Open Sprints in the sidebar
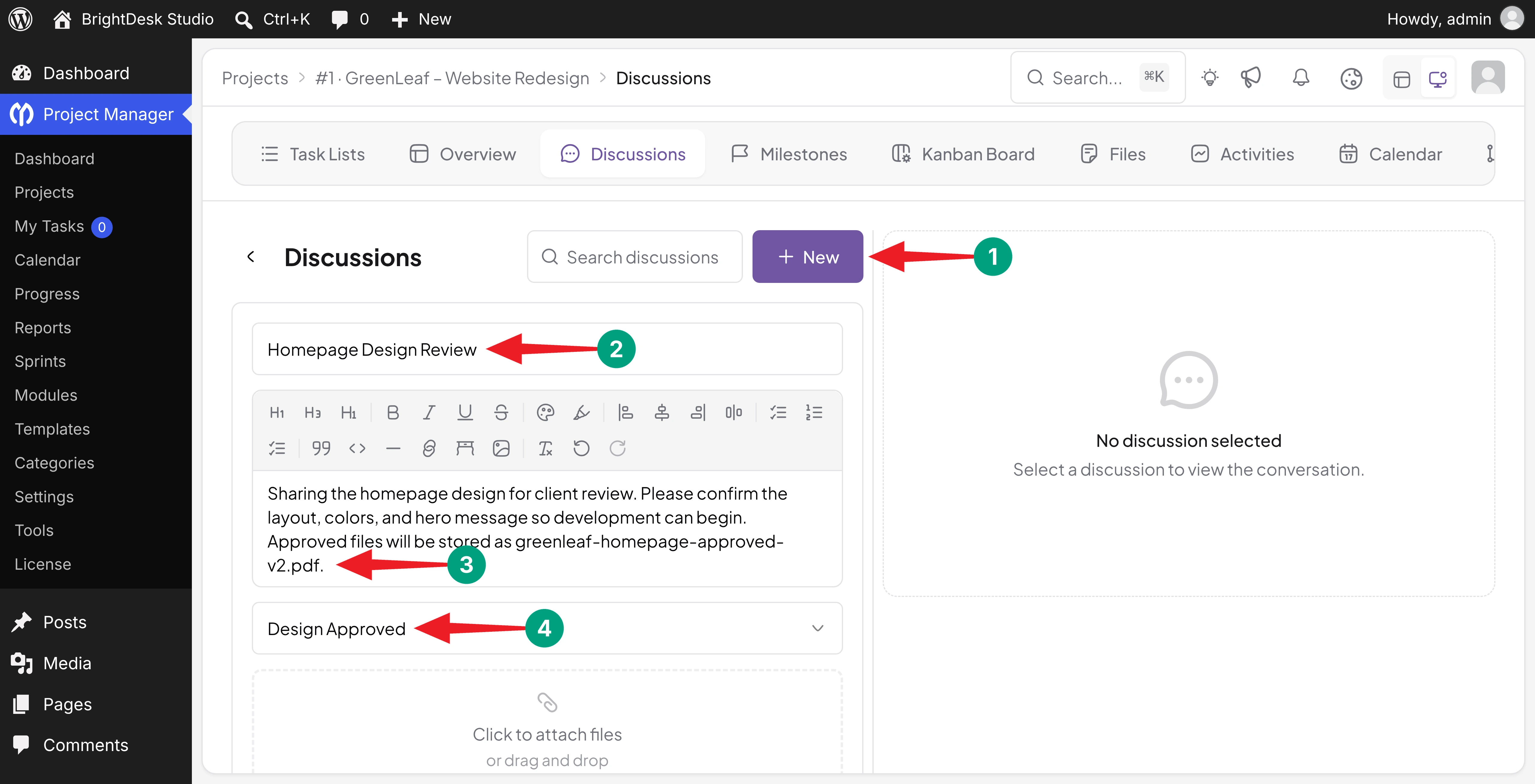The width and height of the screenshot is (1535, 784). 40,361
